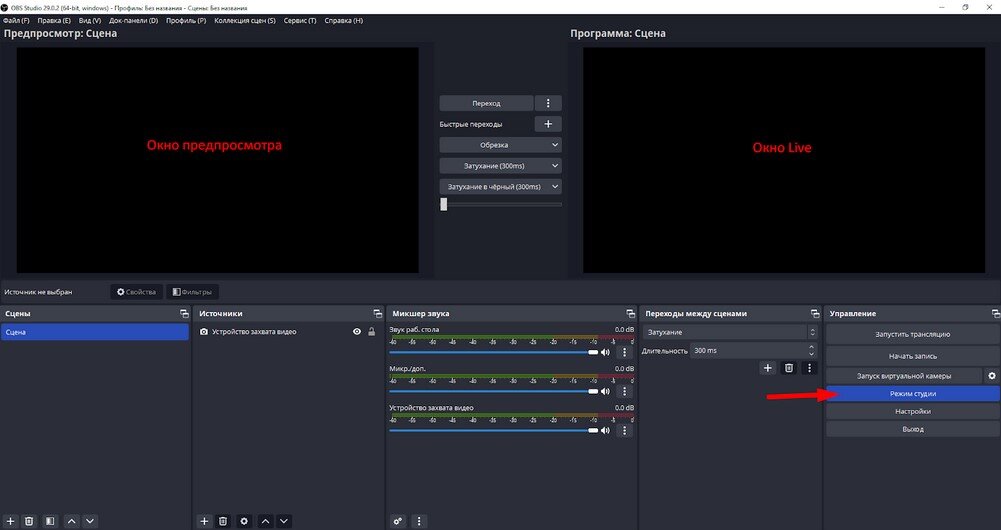Move scene down arrow in Scenes panel
The height and width of the screenshot is (530, 1001).
90,521
